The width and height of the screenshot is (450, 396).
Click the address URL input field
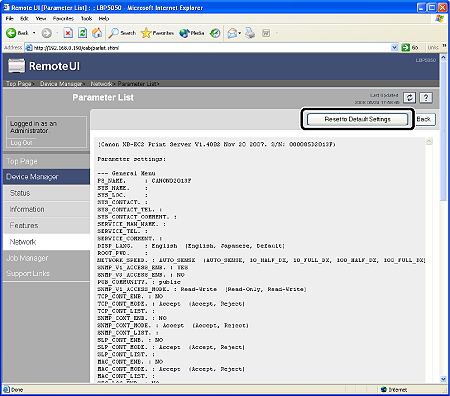pyautogui.click(x=212, y=48)
